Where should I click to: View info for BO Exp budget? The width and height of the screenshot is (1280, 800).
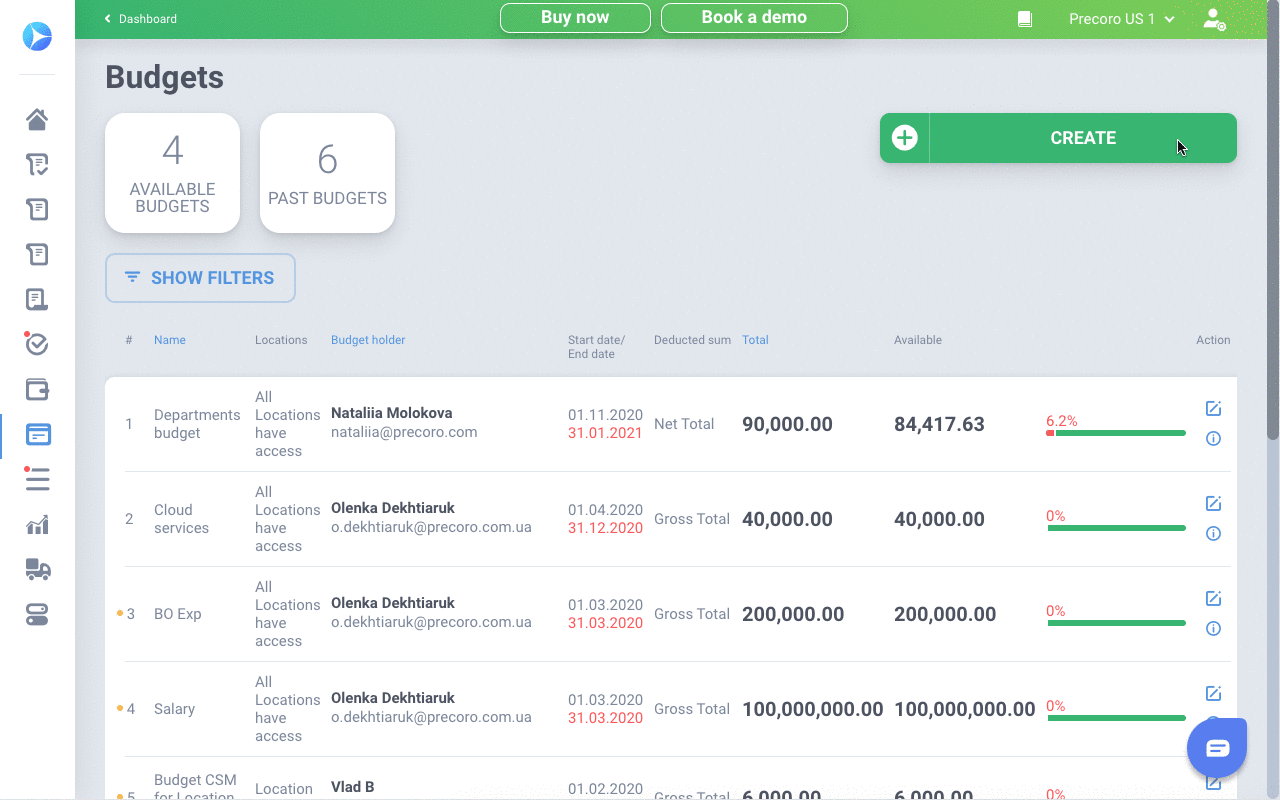(1213, 628)
